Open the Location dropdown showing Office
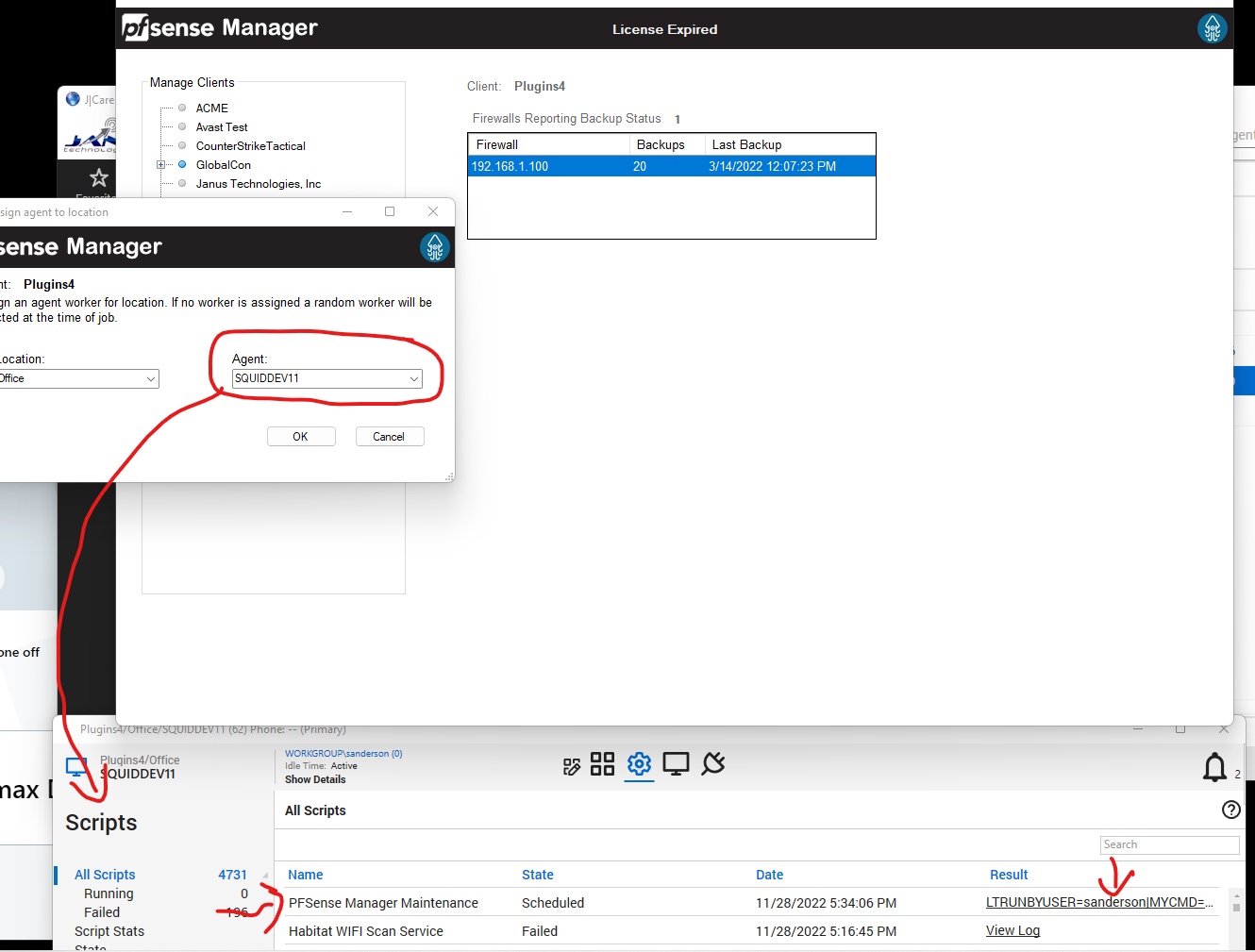Screen dimensions: 1255x952 78,378
